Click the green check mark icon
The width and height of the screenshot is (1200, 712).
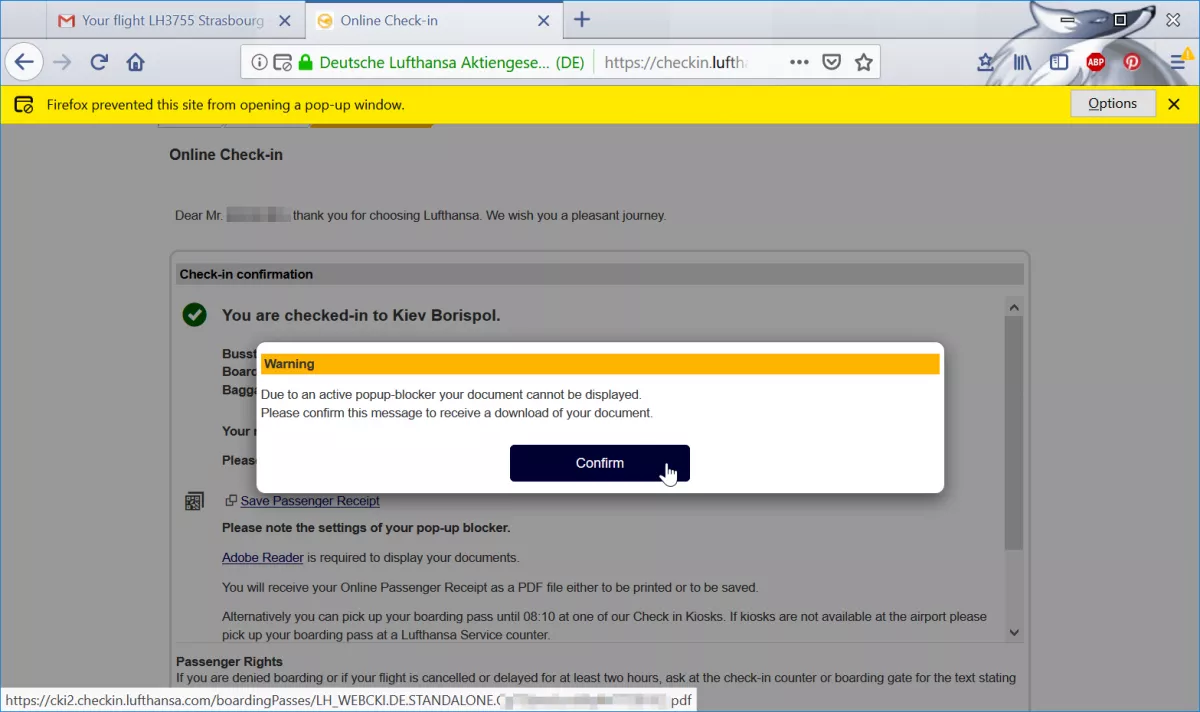click(194, 315)
